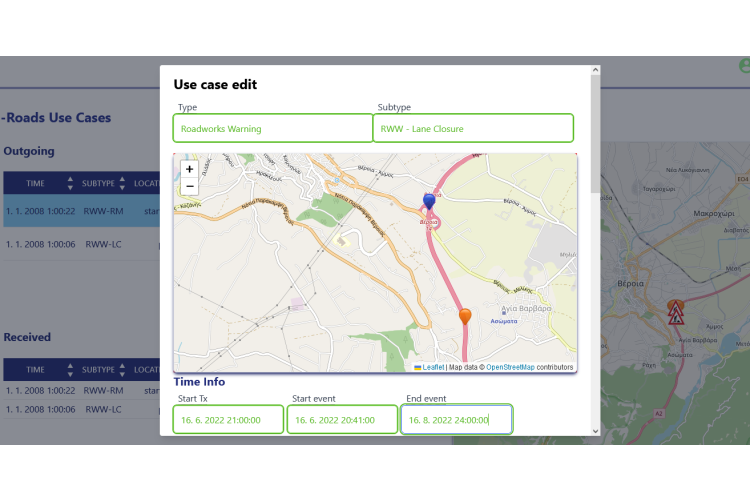Sort Received table by TIME
The image size is (750, 500).
(70, 369)
